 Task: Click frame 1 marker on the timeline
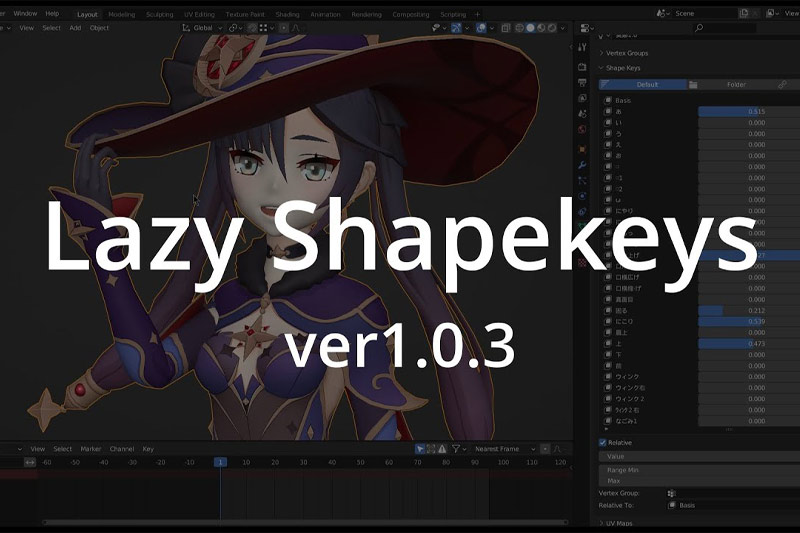click(220, 462)
